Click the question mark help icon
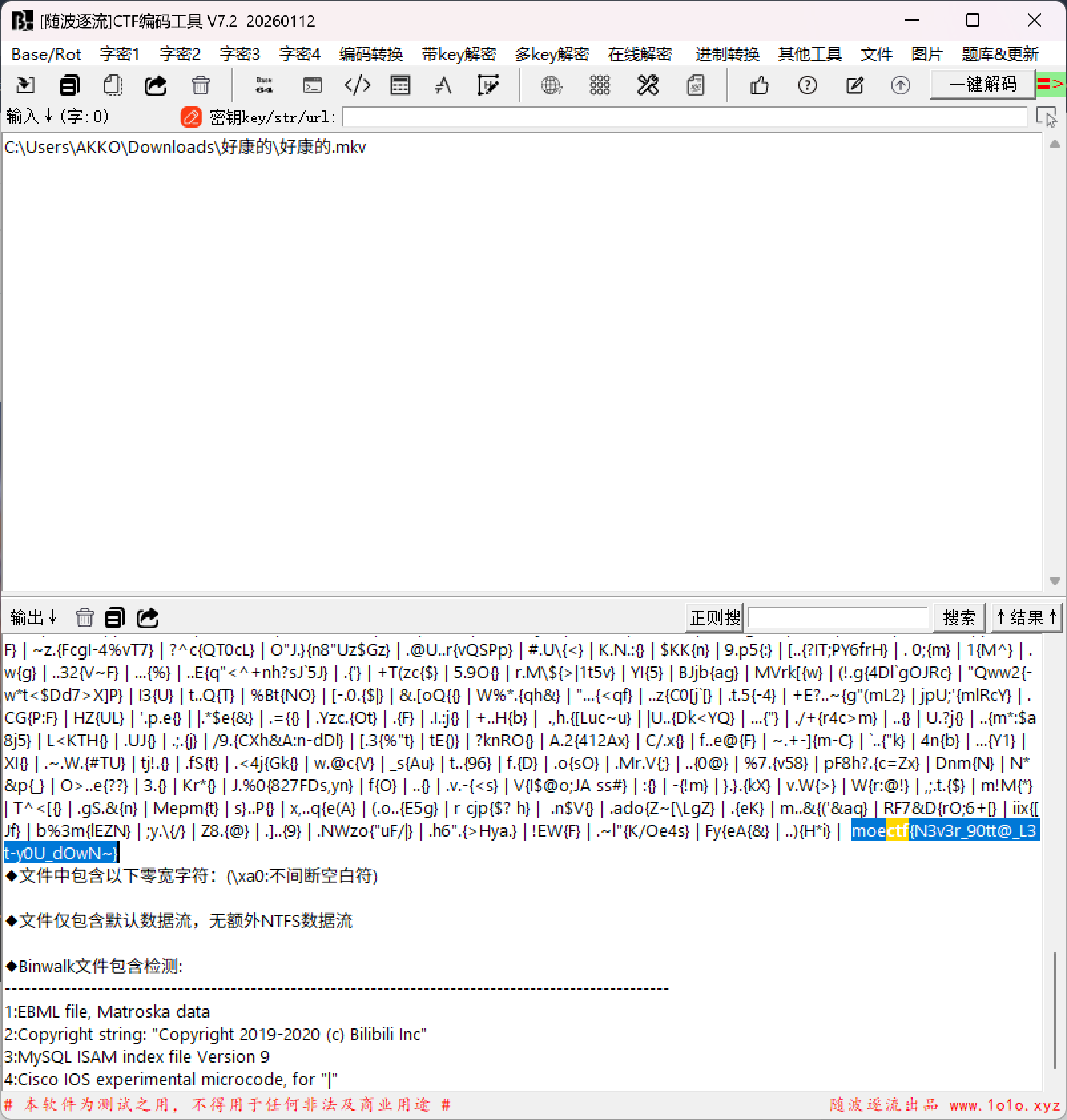1067x1120 pixels. tap(807, 85)
